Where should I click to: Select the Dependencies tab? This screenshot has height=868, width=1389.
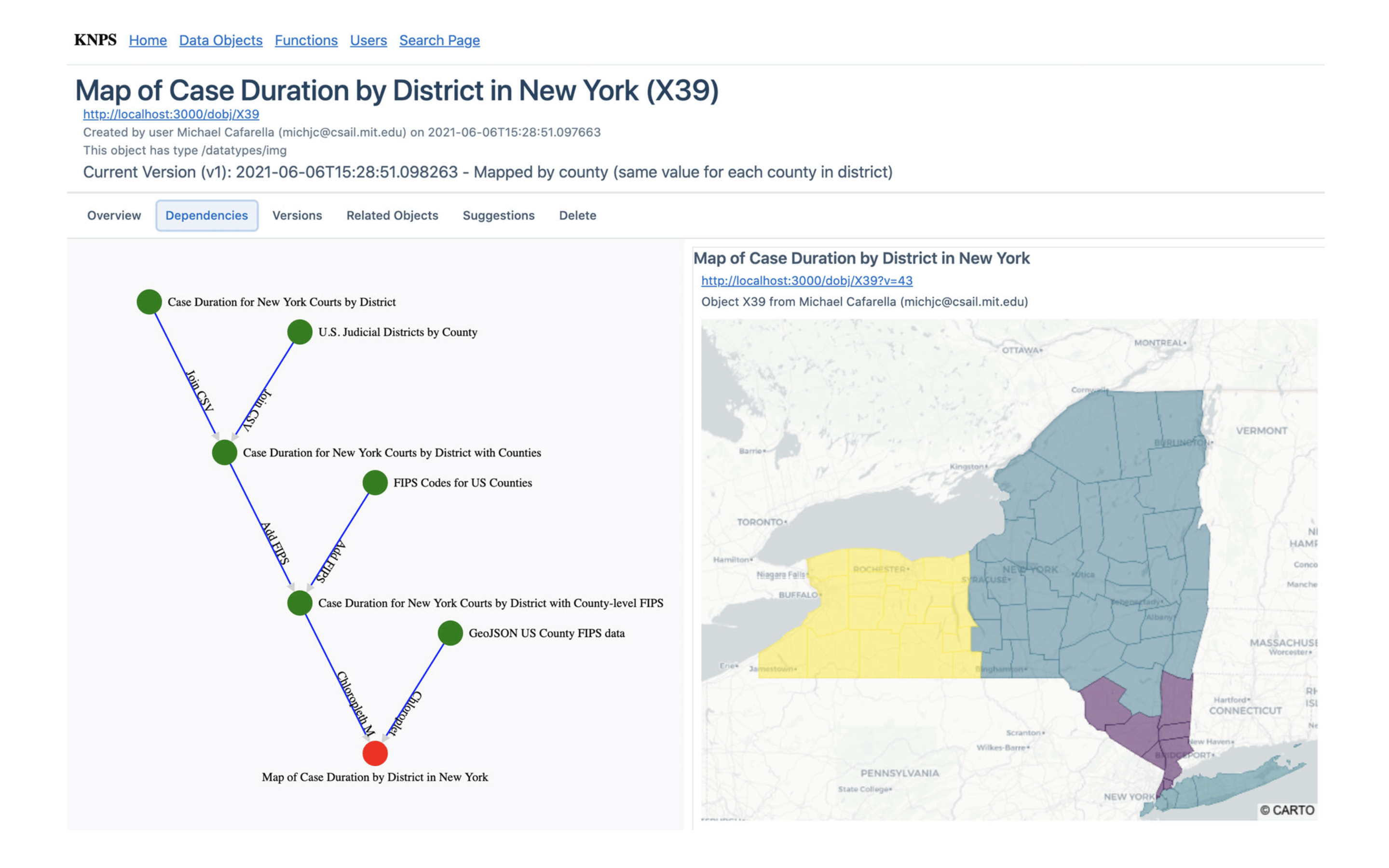click(206, 215)
